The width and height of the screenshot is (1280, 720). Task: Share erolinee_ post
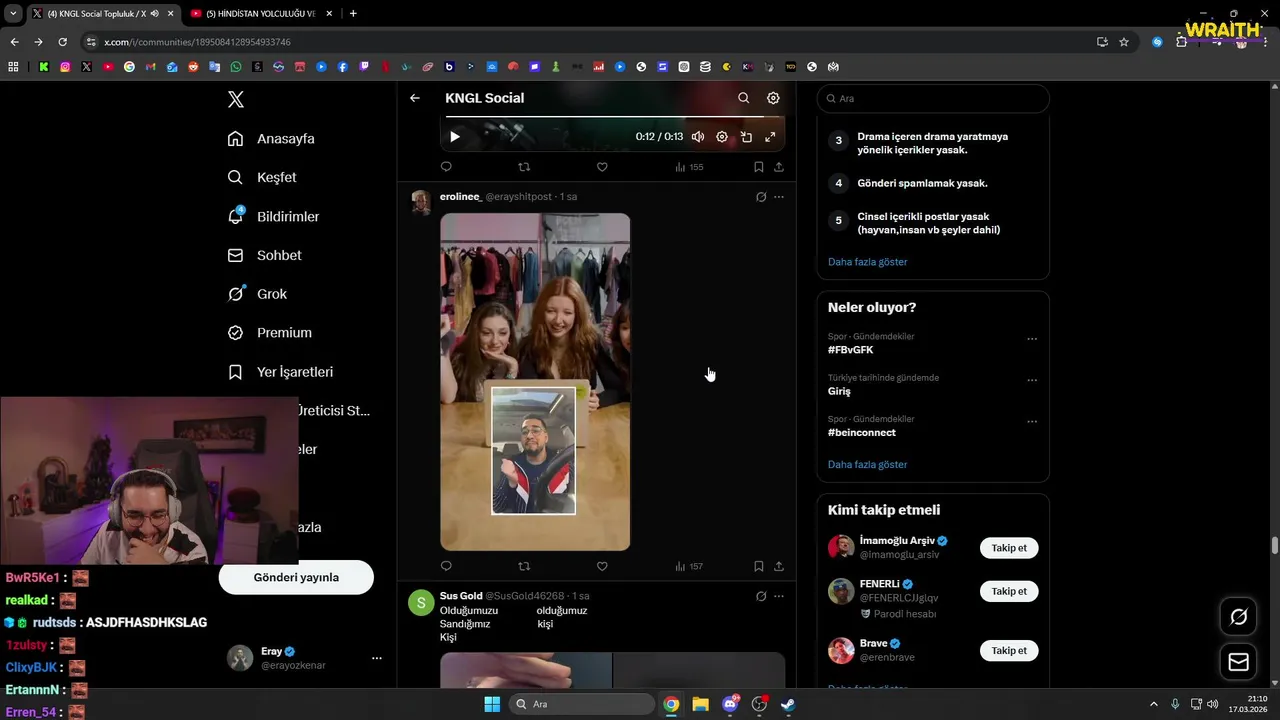coord(779,566)
